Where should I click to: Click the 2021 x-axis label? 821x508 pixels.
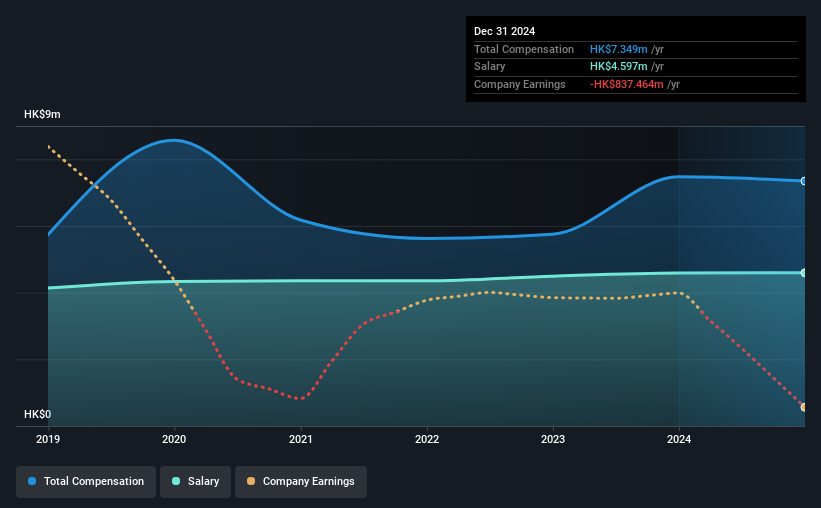tap(301, 439)
